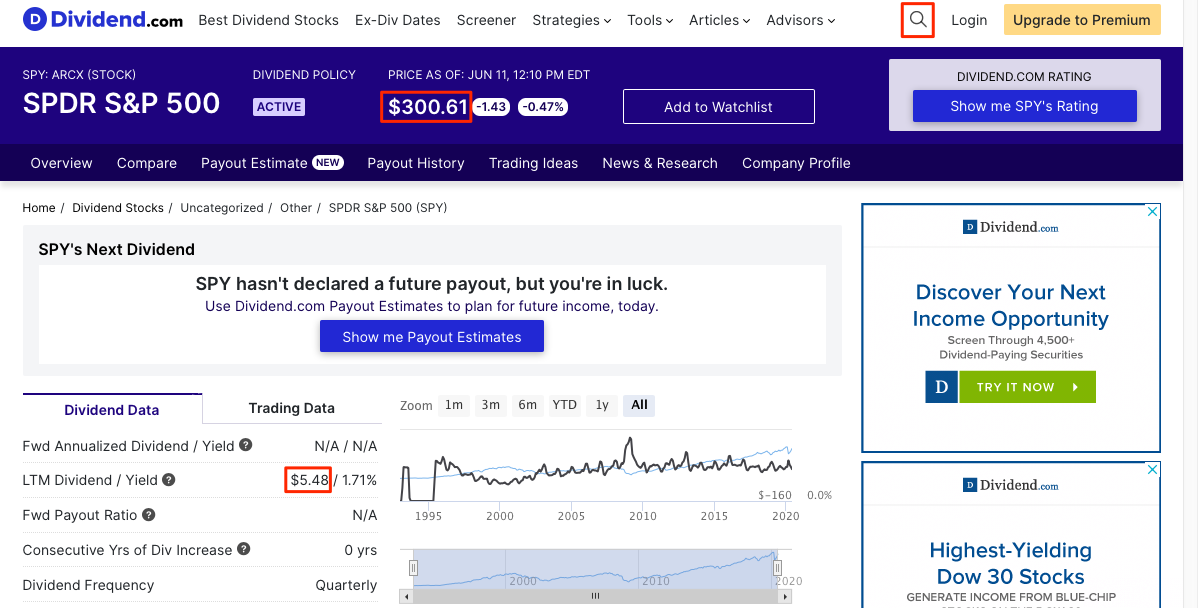1198x608 pixels.
Task: Set chart zoom to 3m
Action: coord(491,405)
